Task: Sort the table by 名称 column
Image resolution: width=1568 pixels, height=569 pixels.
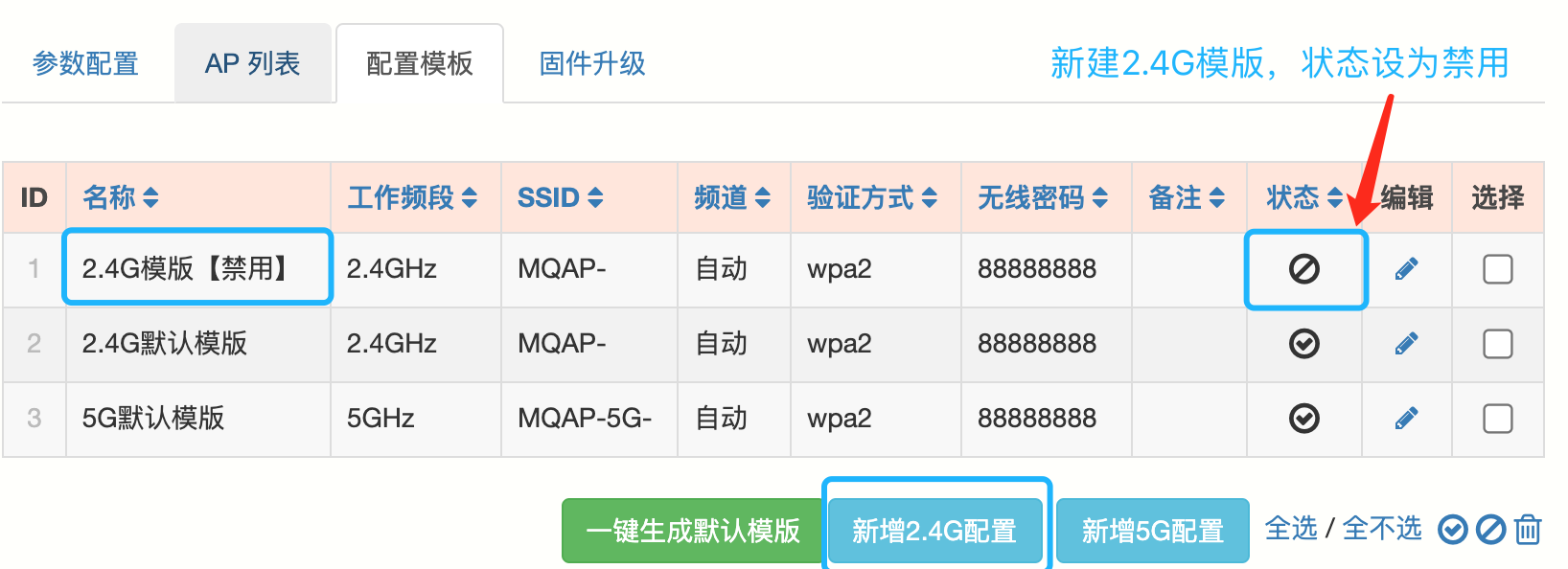Action: pyautogui.click(x=121, y=197)
